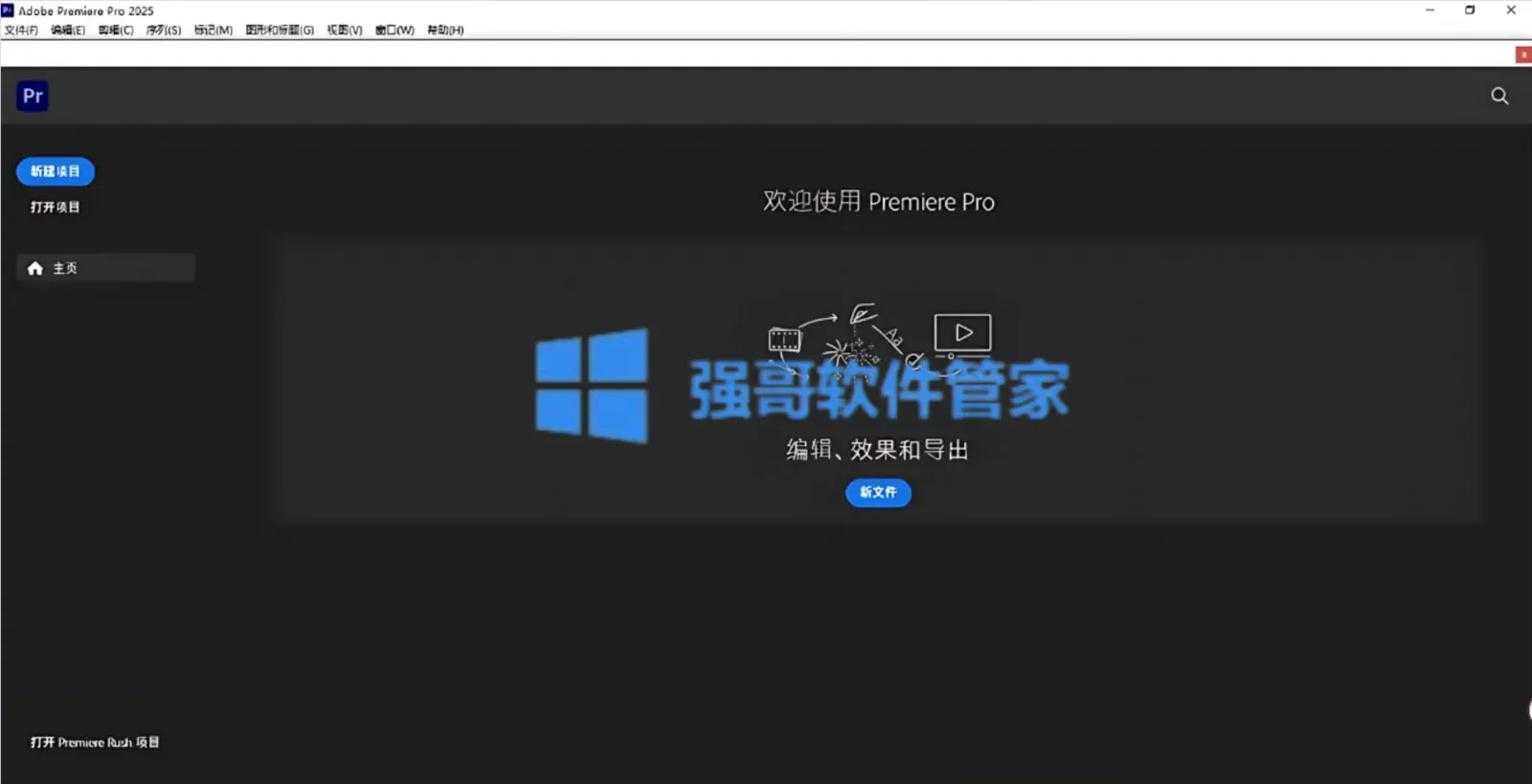Click 打开 Premiere Rush 项目 link

95,742
